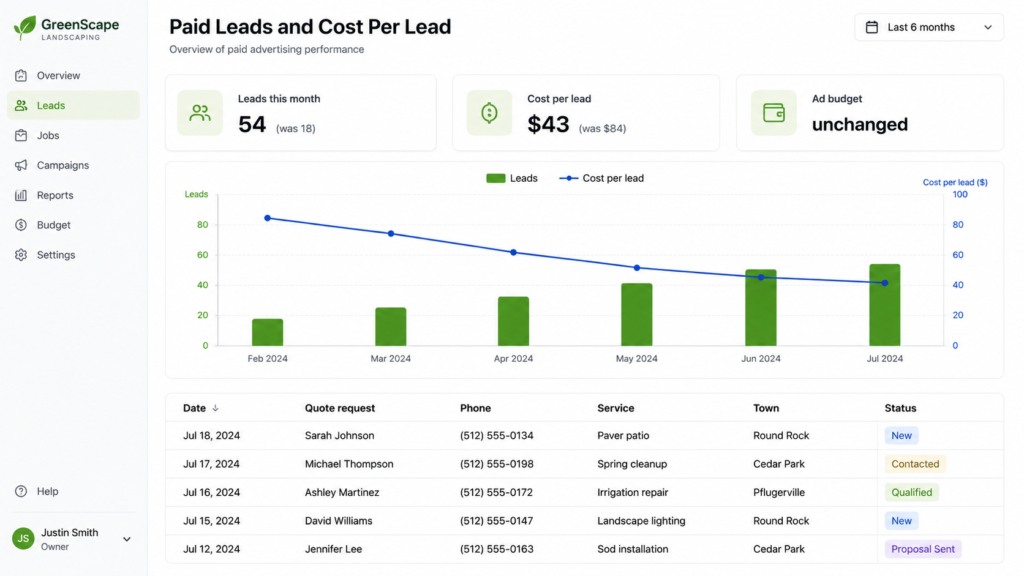Click New status badge for Sarah Johnson
Screen dimensions: 1024x576
(x=901, y=436)
